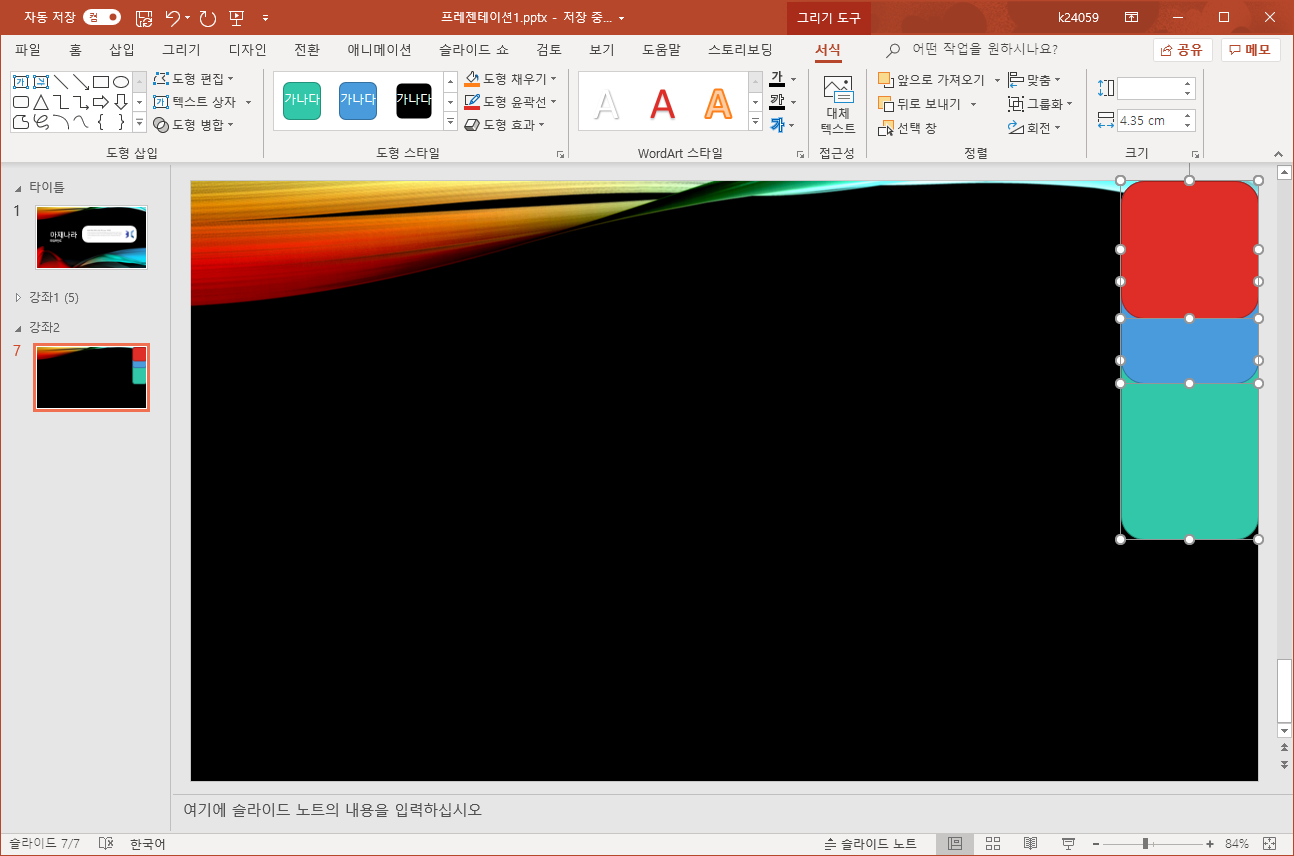Open 도형 효과 effects menu
The width and height of the screenshot is (1294, 856).
tap(505, 125)
